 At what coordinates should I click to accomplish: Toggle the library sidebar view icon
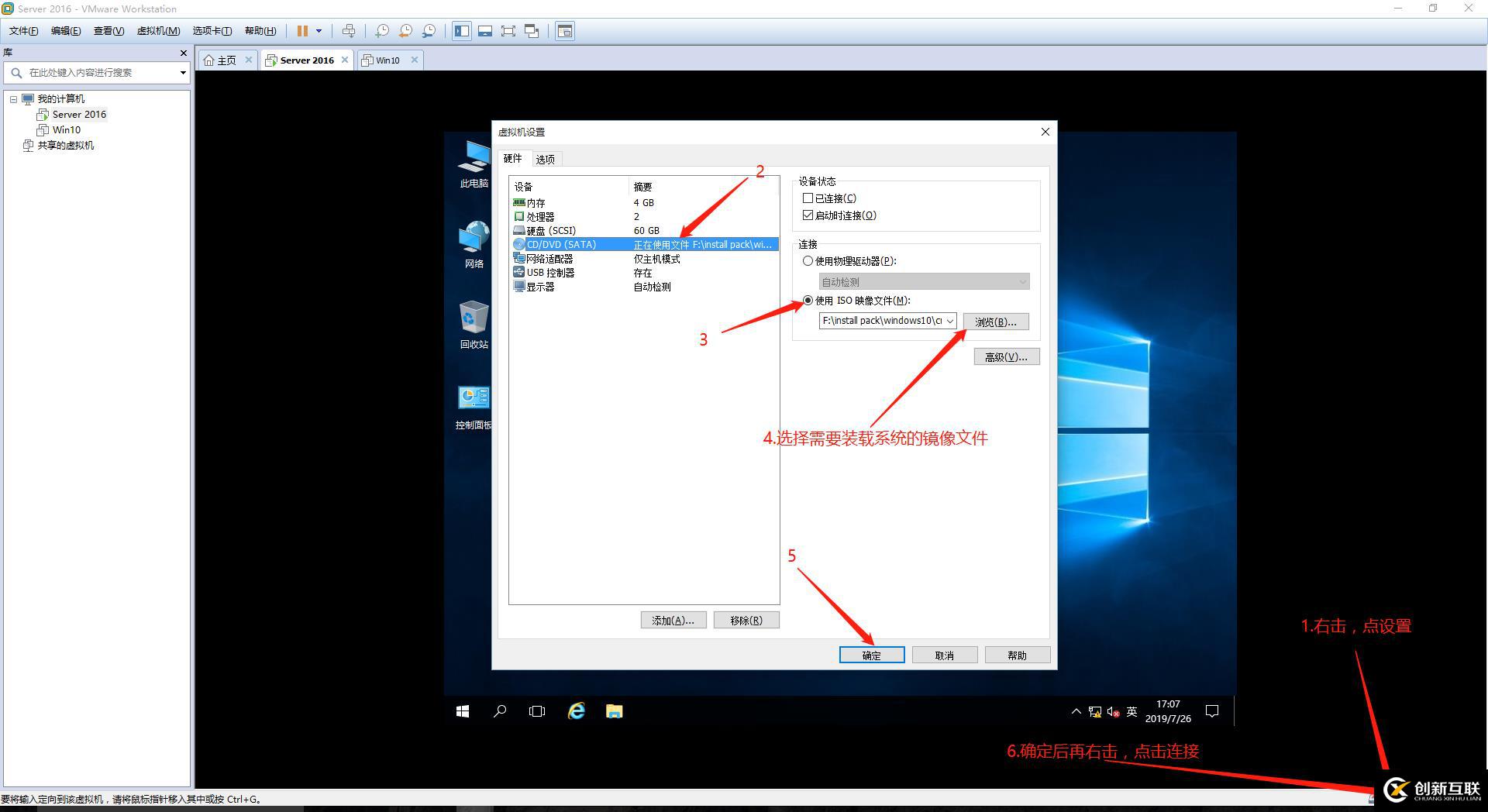point(462,31)
